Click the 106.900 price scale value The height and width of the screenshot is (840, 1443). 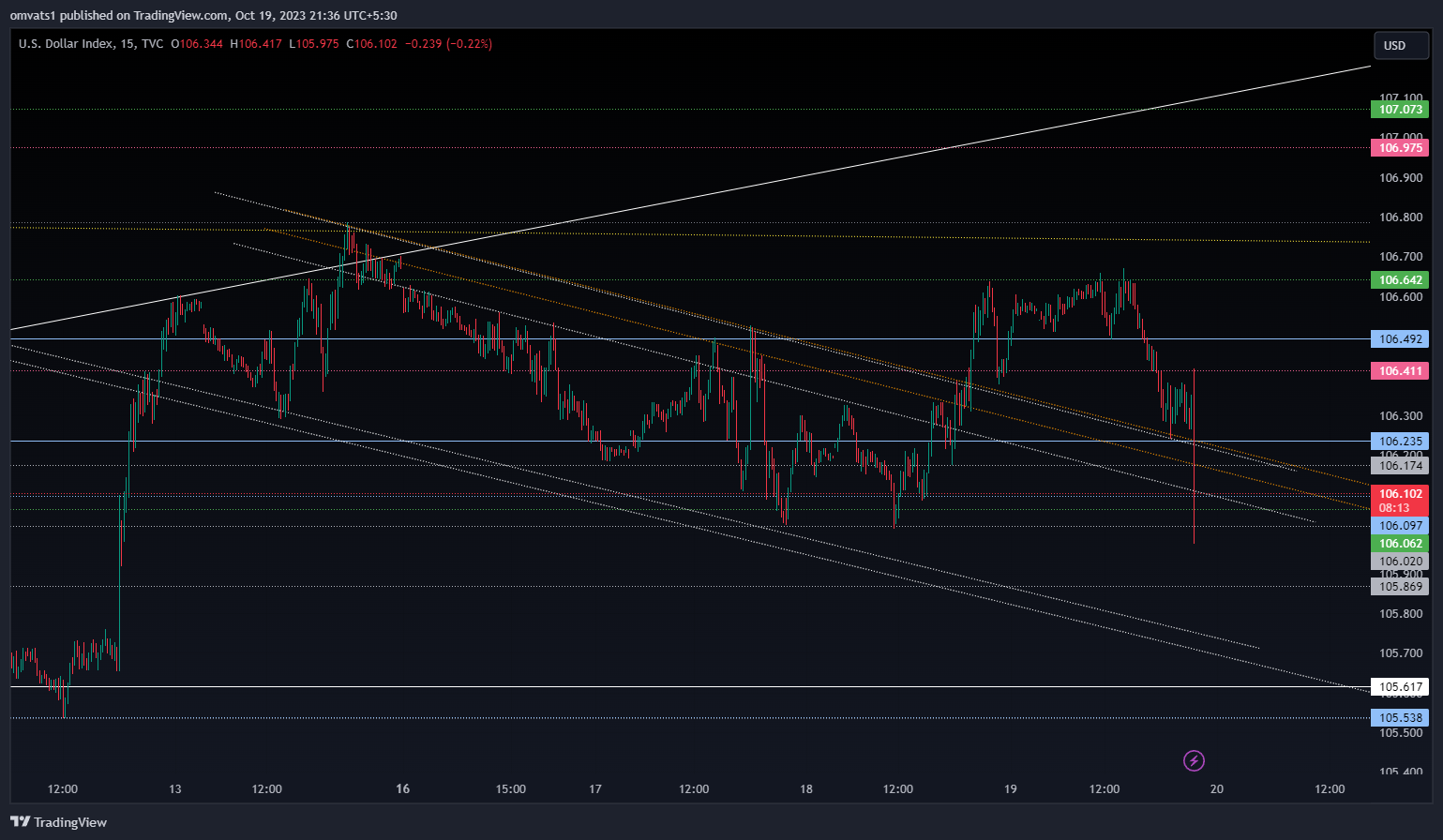pyautogui.click(x=1401, y=178)
